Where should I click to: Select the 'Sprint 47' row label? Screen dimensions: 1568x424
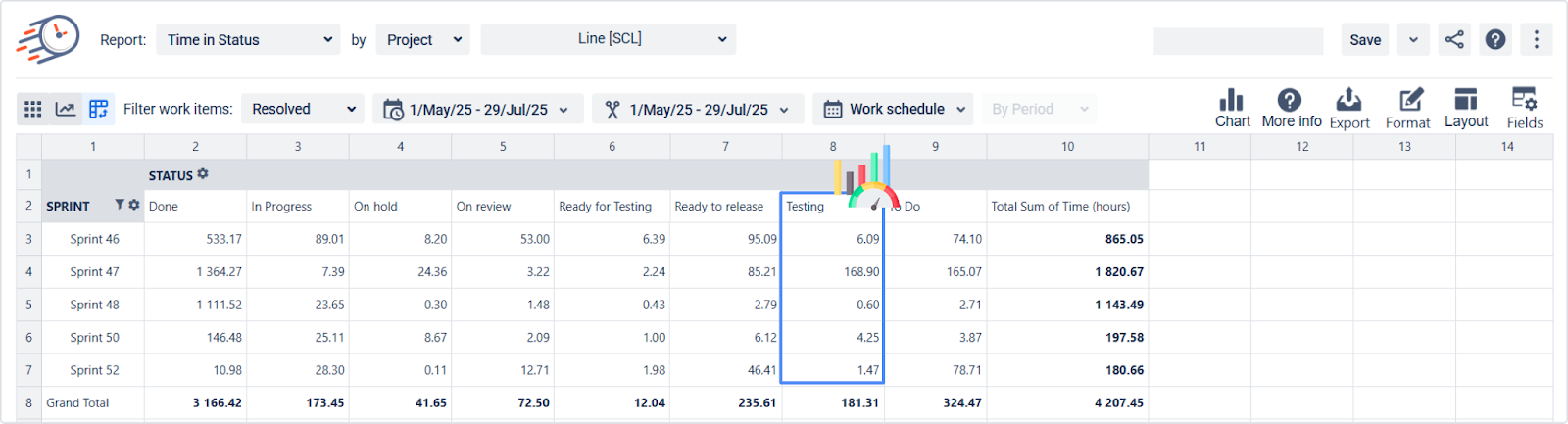[x=94, y=271]
